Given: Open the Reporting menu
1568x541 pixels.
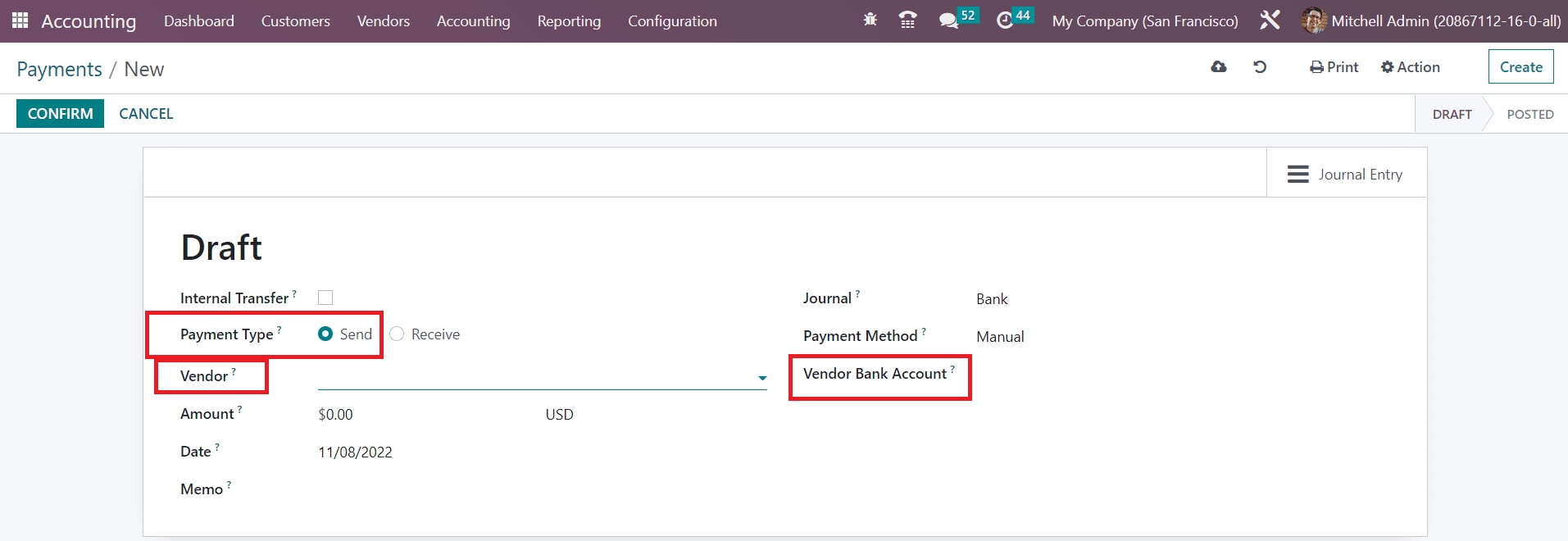Looking at the screenshot, I should point(569,21).
